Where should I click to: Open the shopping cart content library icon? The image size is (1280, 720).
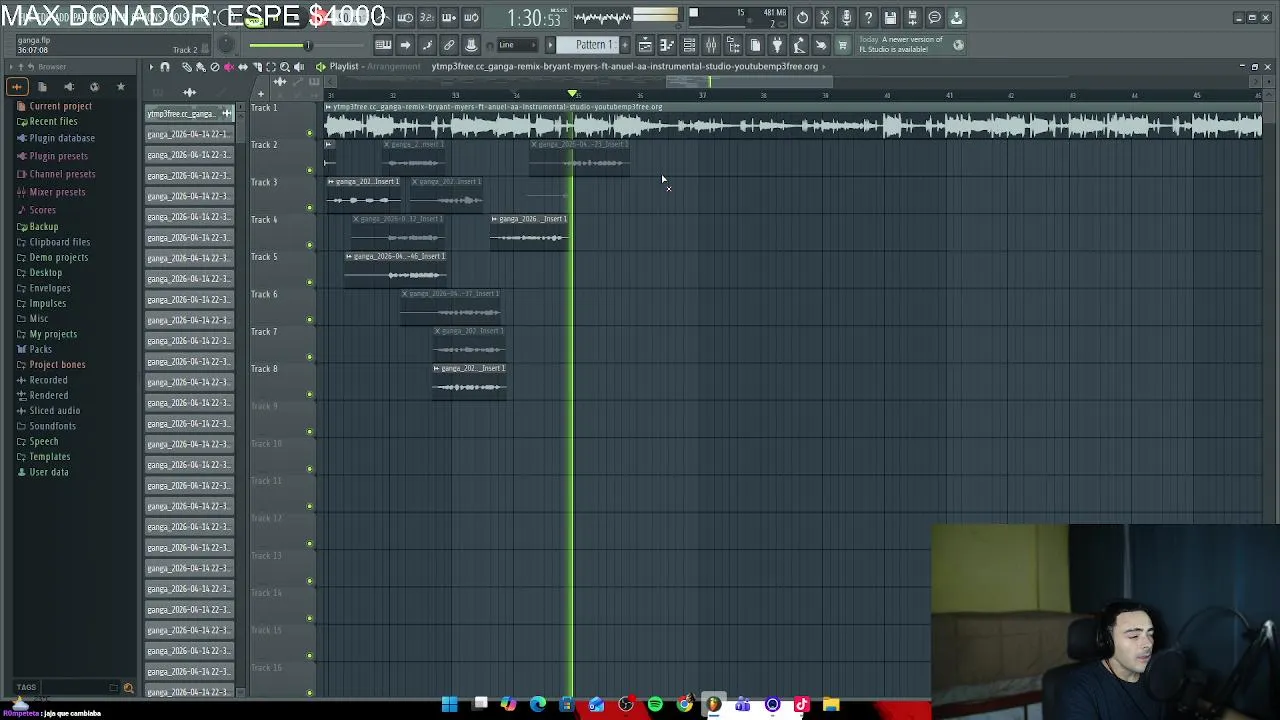843,45
